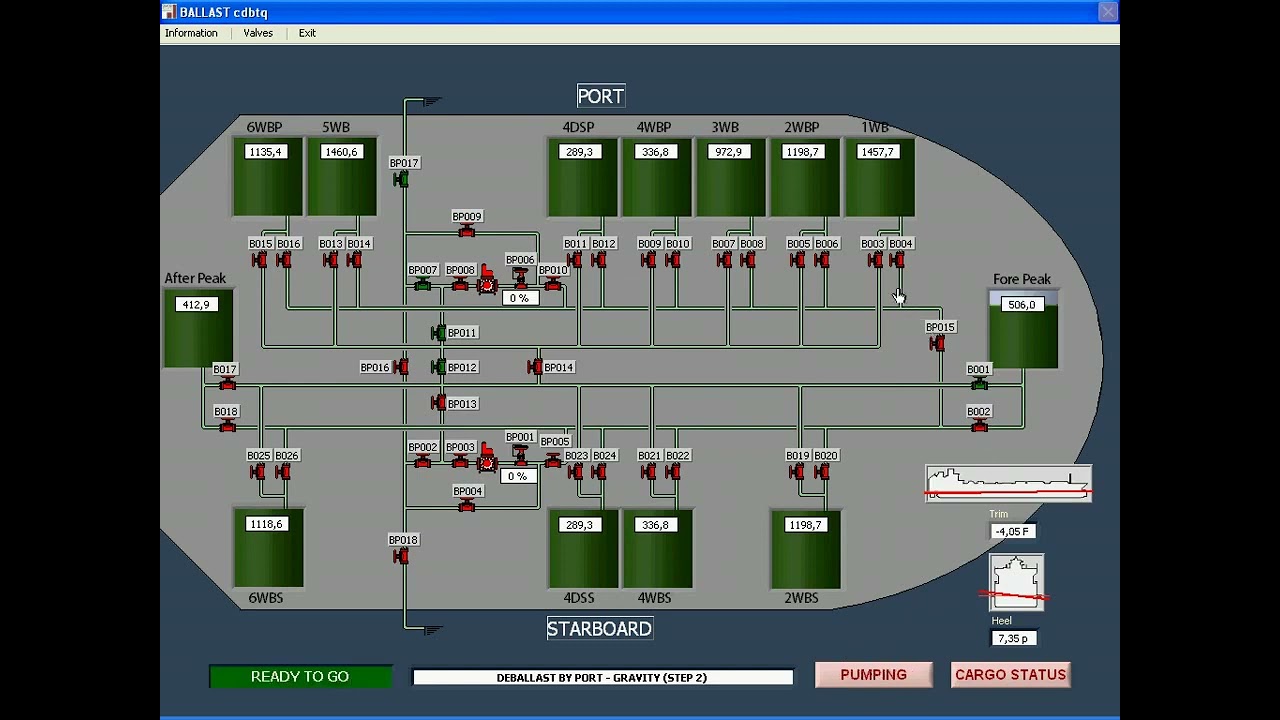Viewport: 1280px width, 720px height.
Task: Click 6WBS tank level 1118,6
Action: coord(267,524)
